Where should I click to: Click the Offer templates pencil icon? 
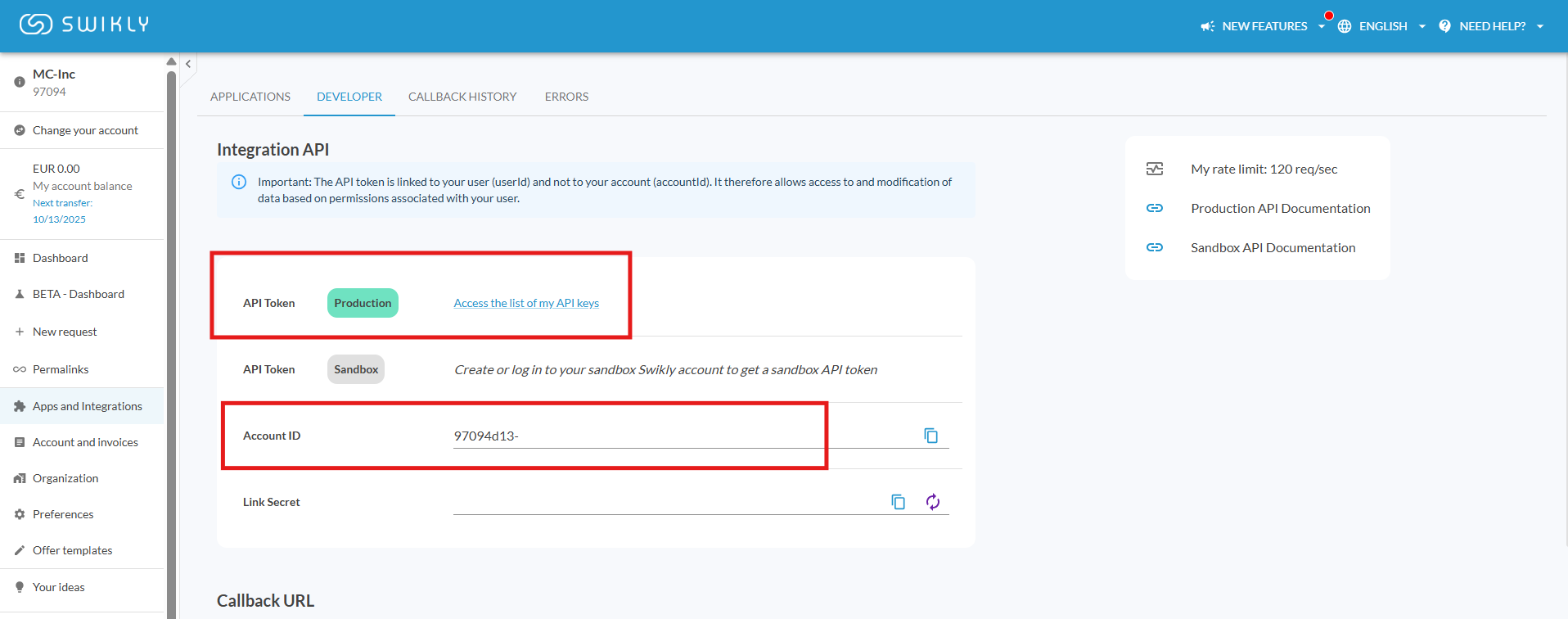(x=20, y=550)
